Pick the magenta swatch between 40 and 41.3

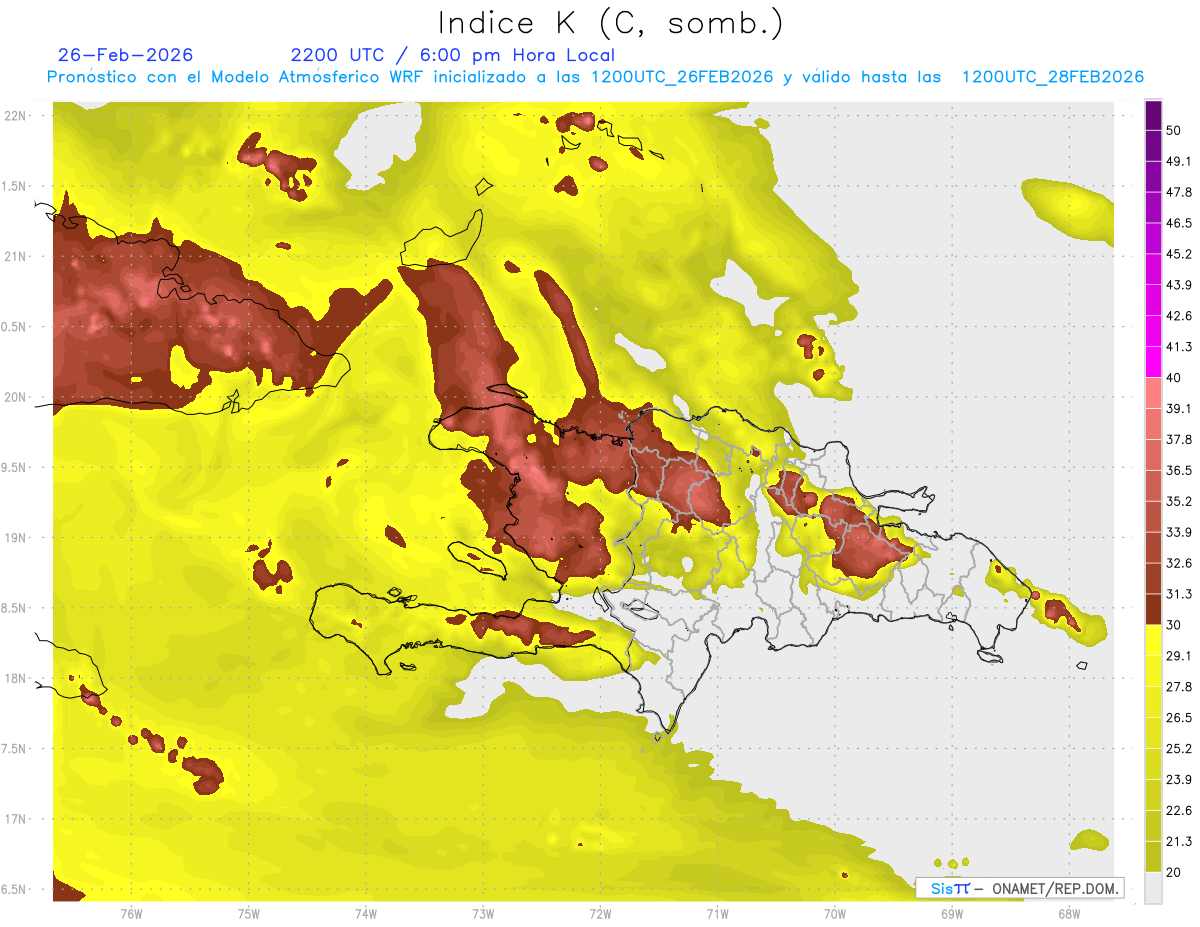(x=1153, y=362)
